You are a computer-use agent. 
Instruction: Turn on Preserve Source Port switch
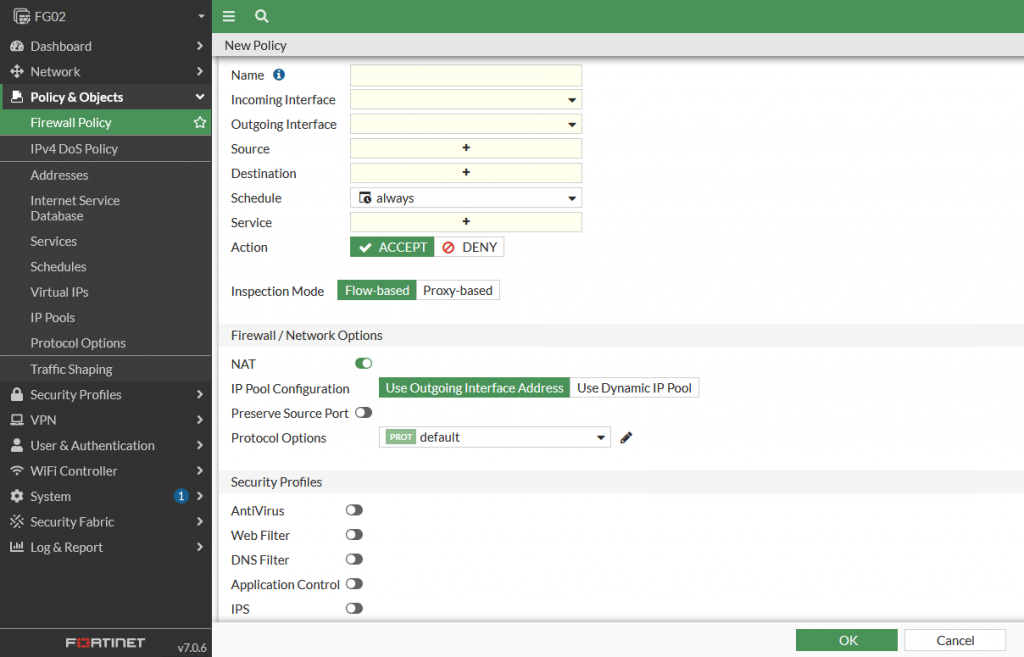pyautogui.click(x=363, y=413)
